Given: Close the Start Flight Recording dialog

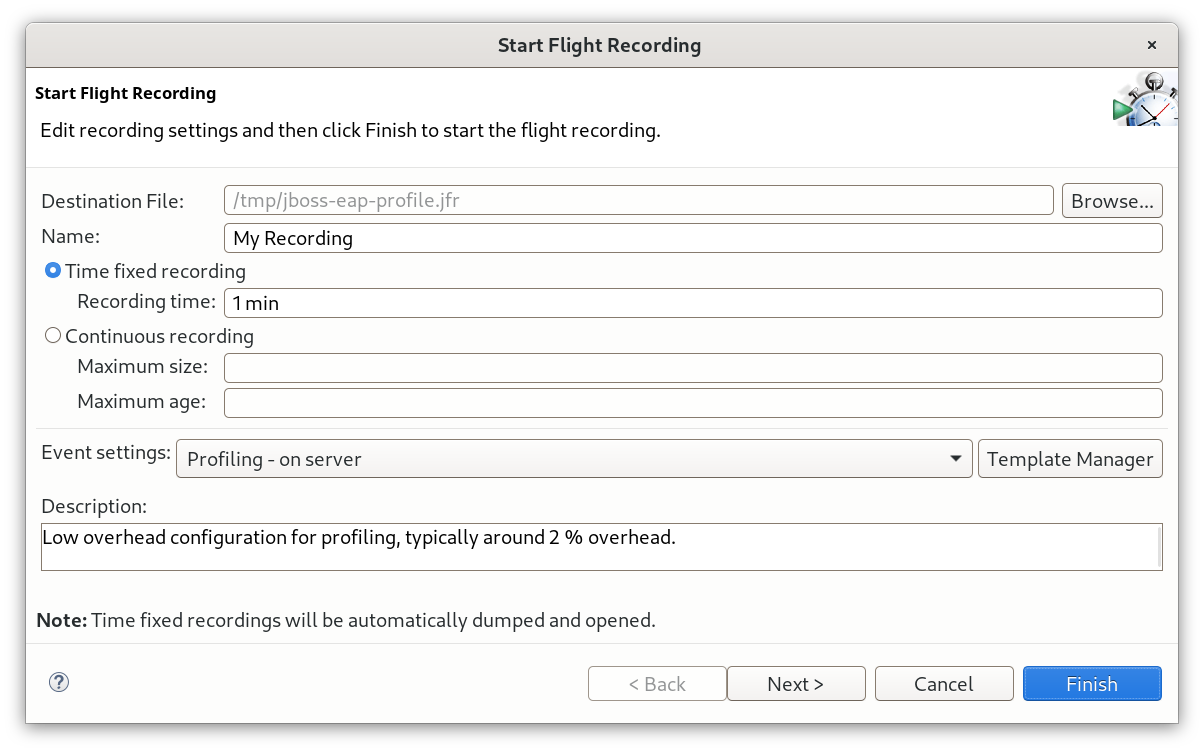Looking at the screenshot, I should point(1151,45).
